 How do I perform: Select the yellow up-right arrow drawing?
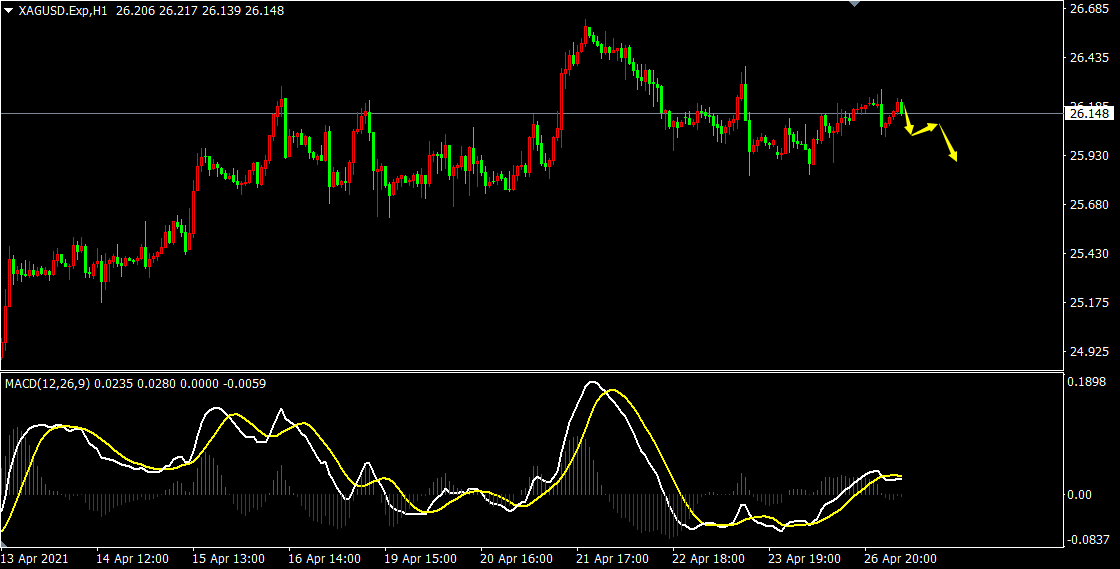(x=925, y=129)
